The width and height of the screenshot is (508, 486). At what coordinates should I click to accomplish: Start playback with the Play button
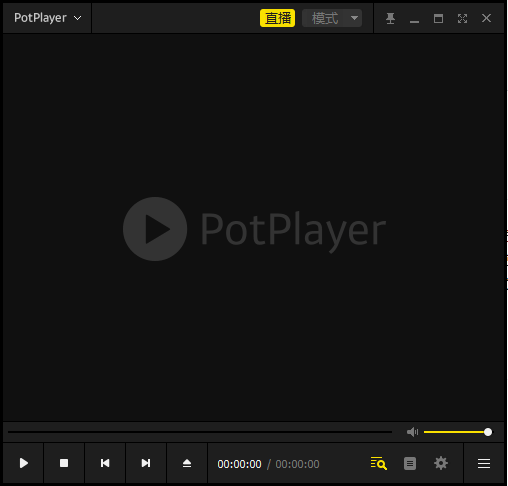[x=23, y=463]
